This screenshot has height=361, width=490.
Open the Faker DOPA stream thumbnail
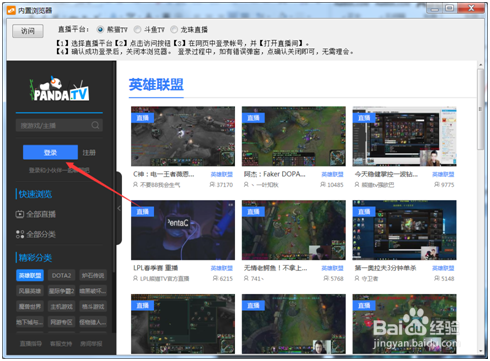294,136
